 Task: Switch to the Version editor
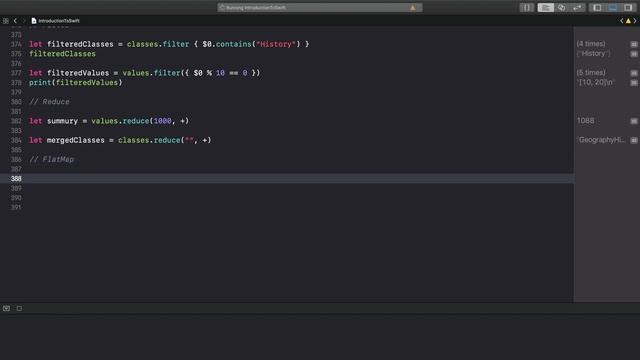[x=577, y=7]
